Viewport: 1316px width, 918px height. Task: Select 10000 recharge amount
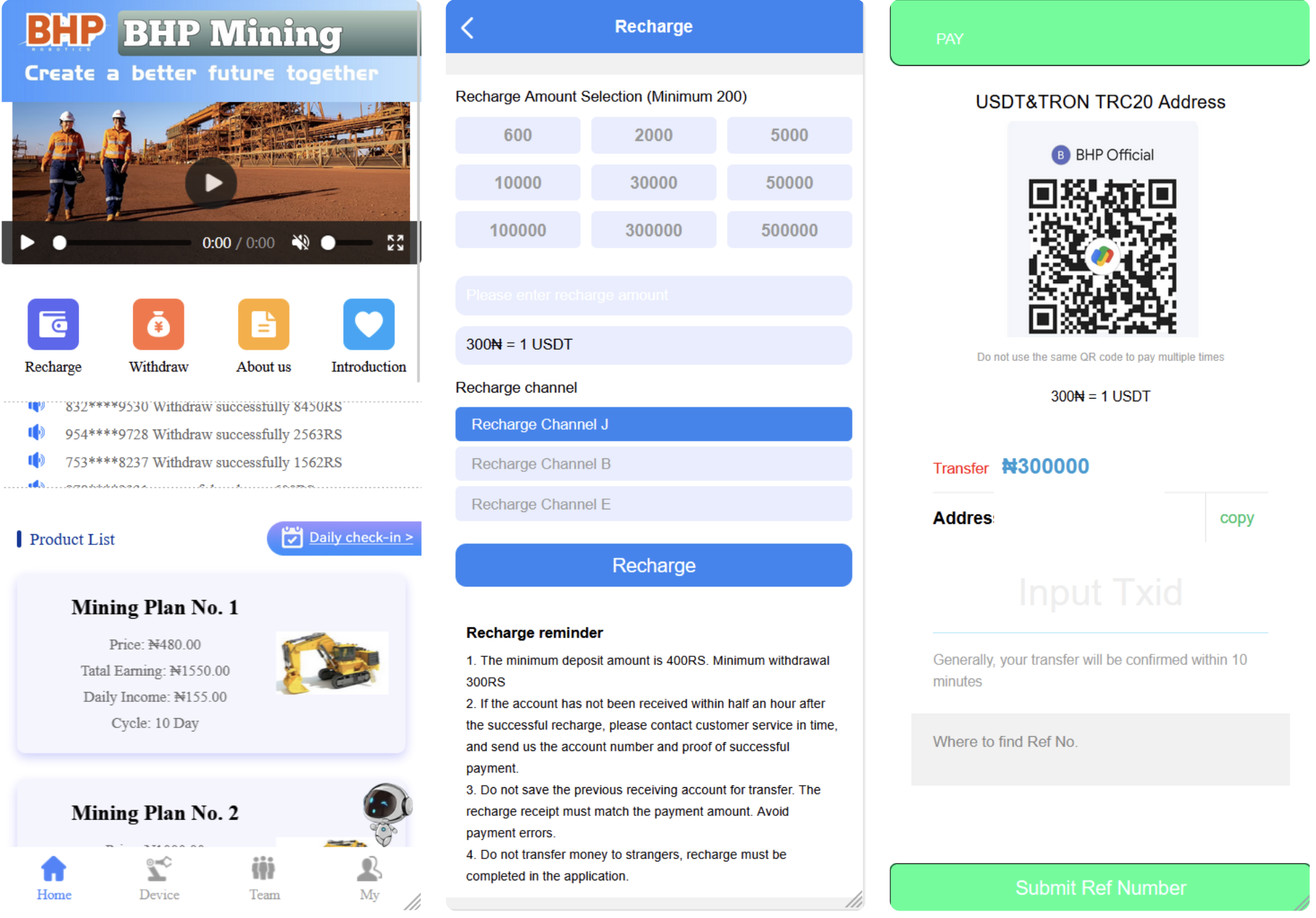coord(518,183)
